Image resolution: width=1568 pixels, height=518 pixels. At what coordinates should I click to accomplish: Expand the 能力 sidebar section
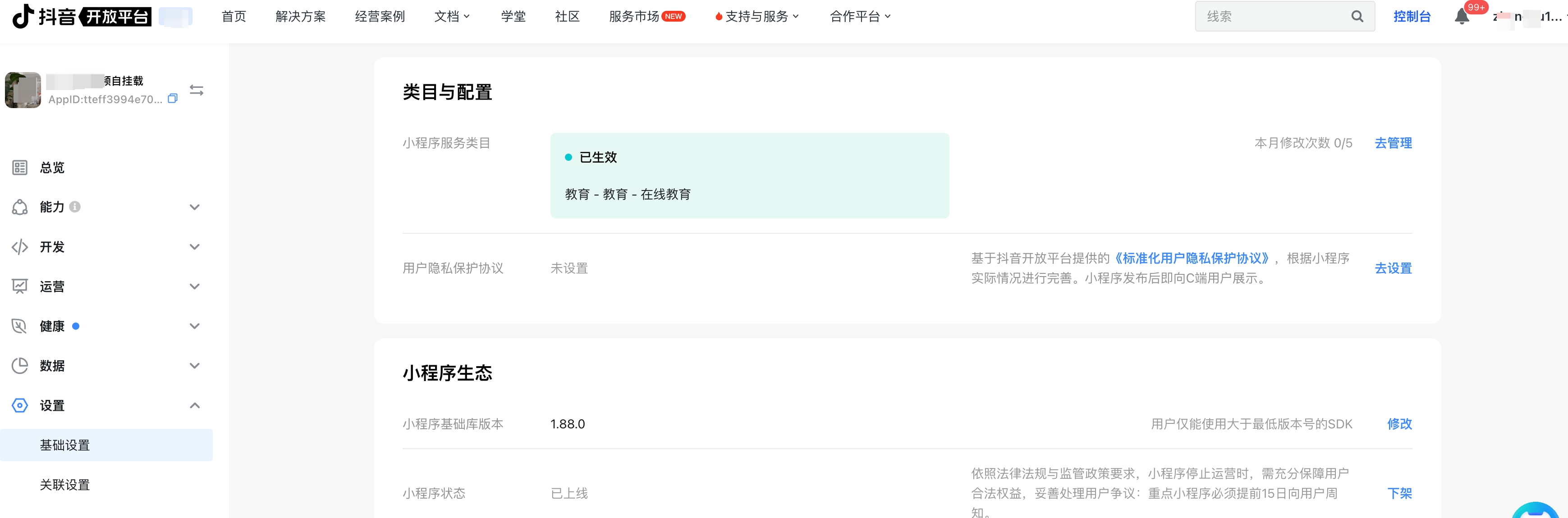(x=106, y=207)
